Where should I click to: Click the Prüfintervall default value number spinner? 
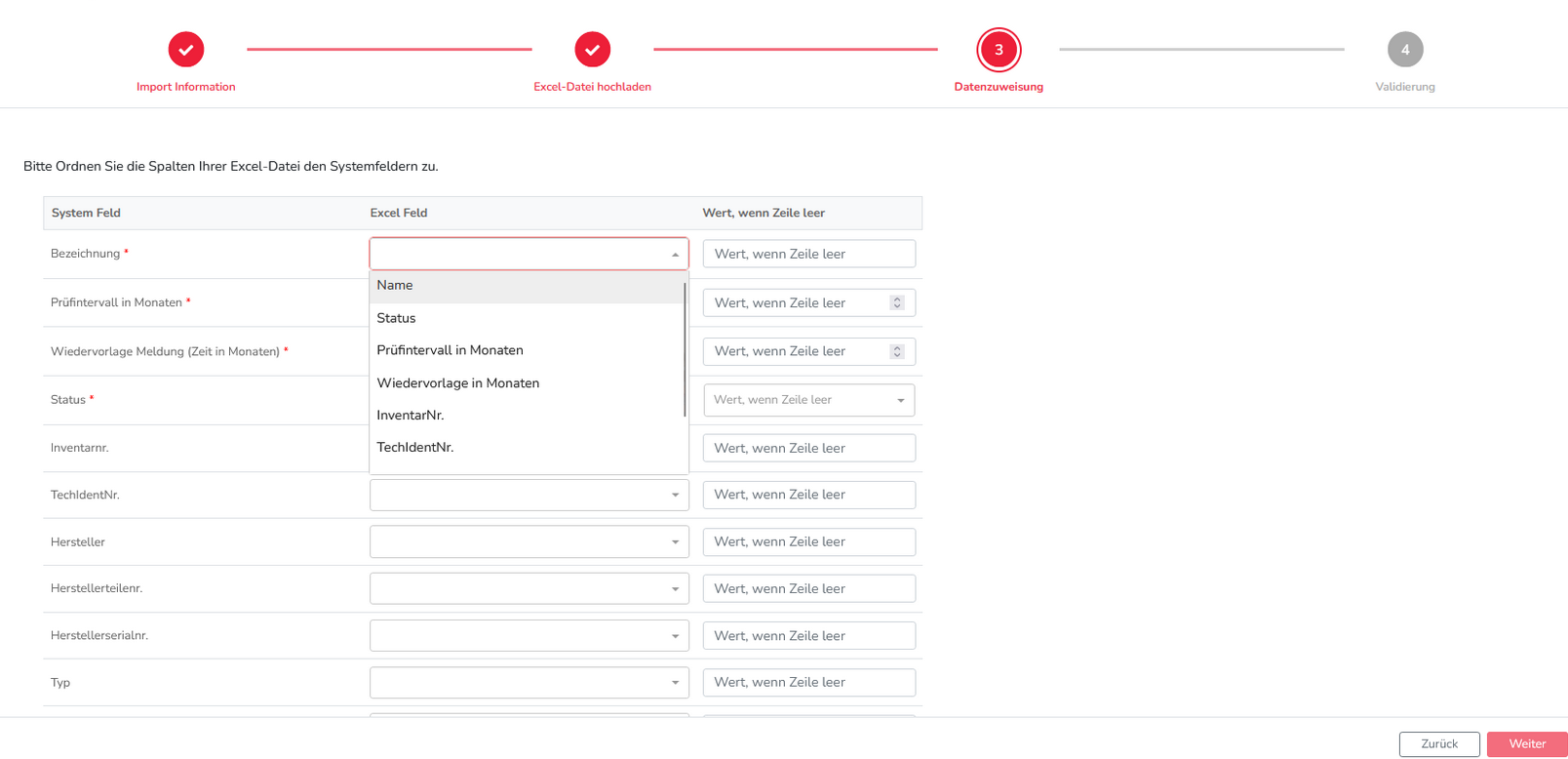coord(897,302)
